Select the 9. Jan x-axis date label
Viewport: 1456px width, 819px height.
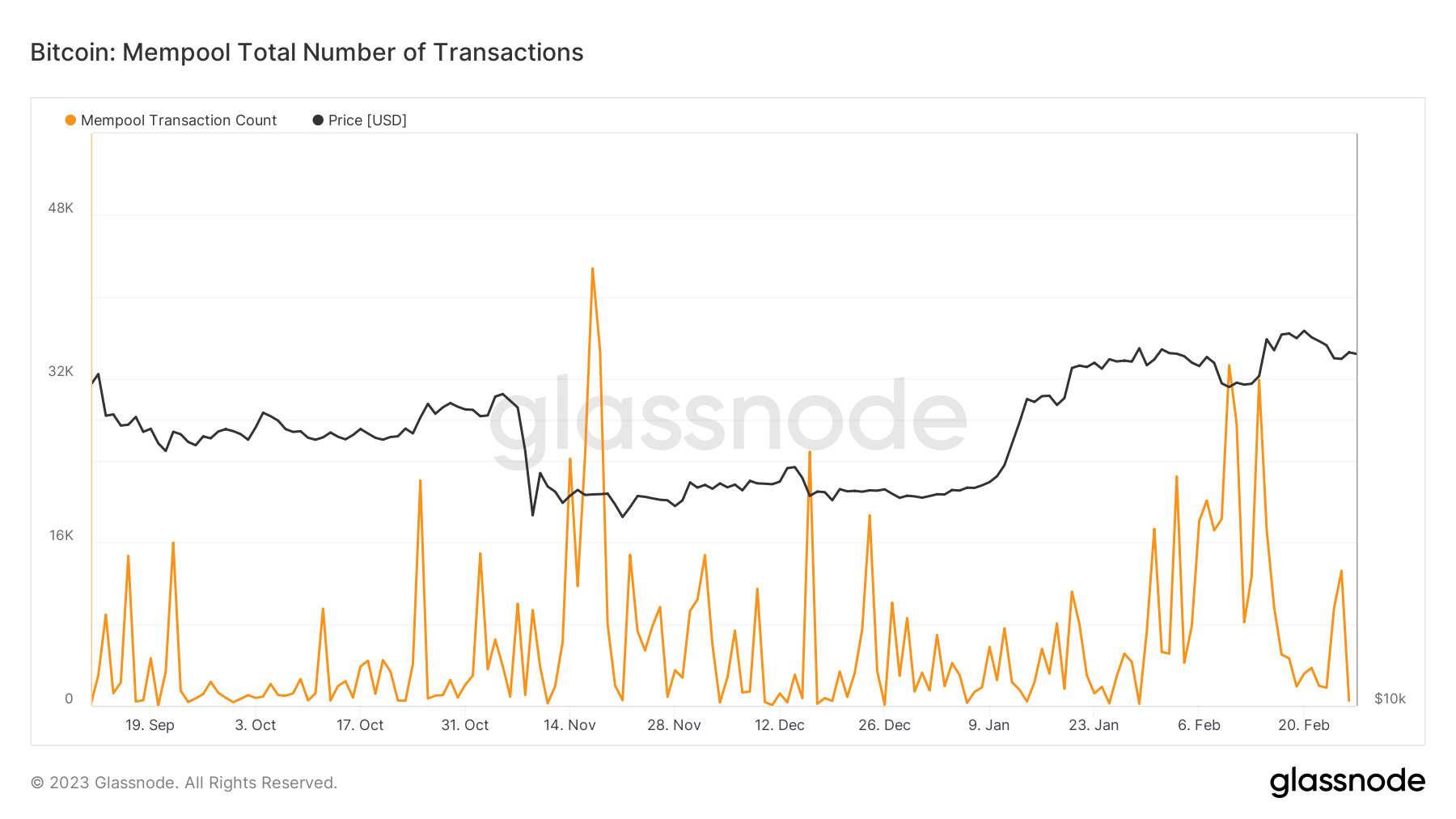(x=988, y=725)
